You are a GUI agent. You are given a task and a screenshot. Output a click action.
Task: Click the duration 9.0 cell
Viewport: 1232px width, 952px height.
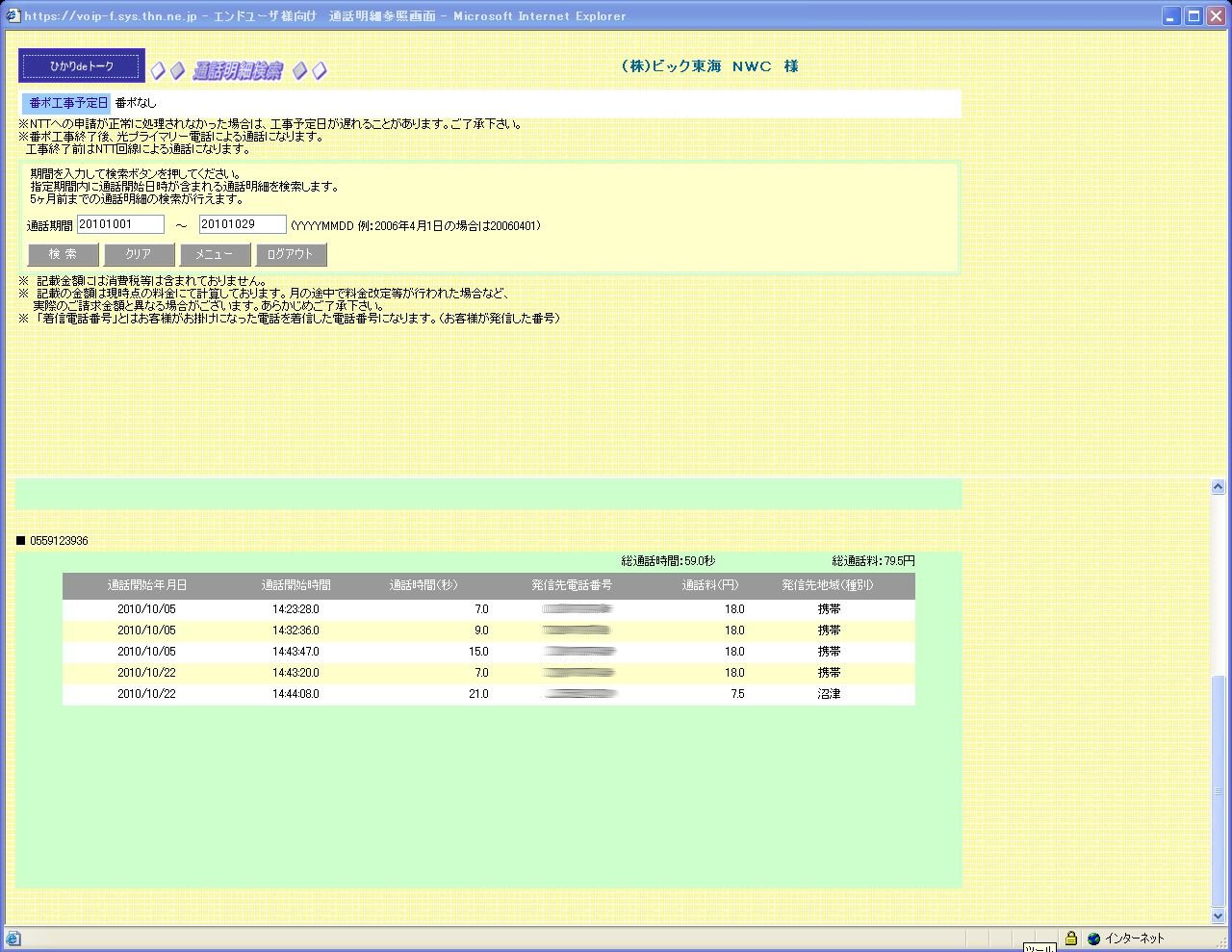[481, 630]
